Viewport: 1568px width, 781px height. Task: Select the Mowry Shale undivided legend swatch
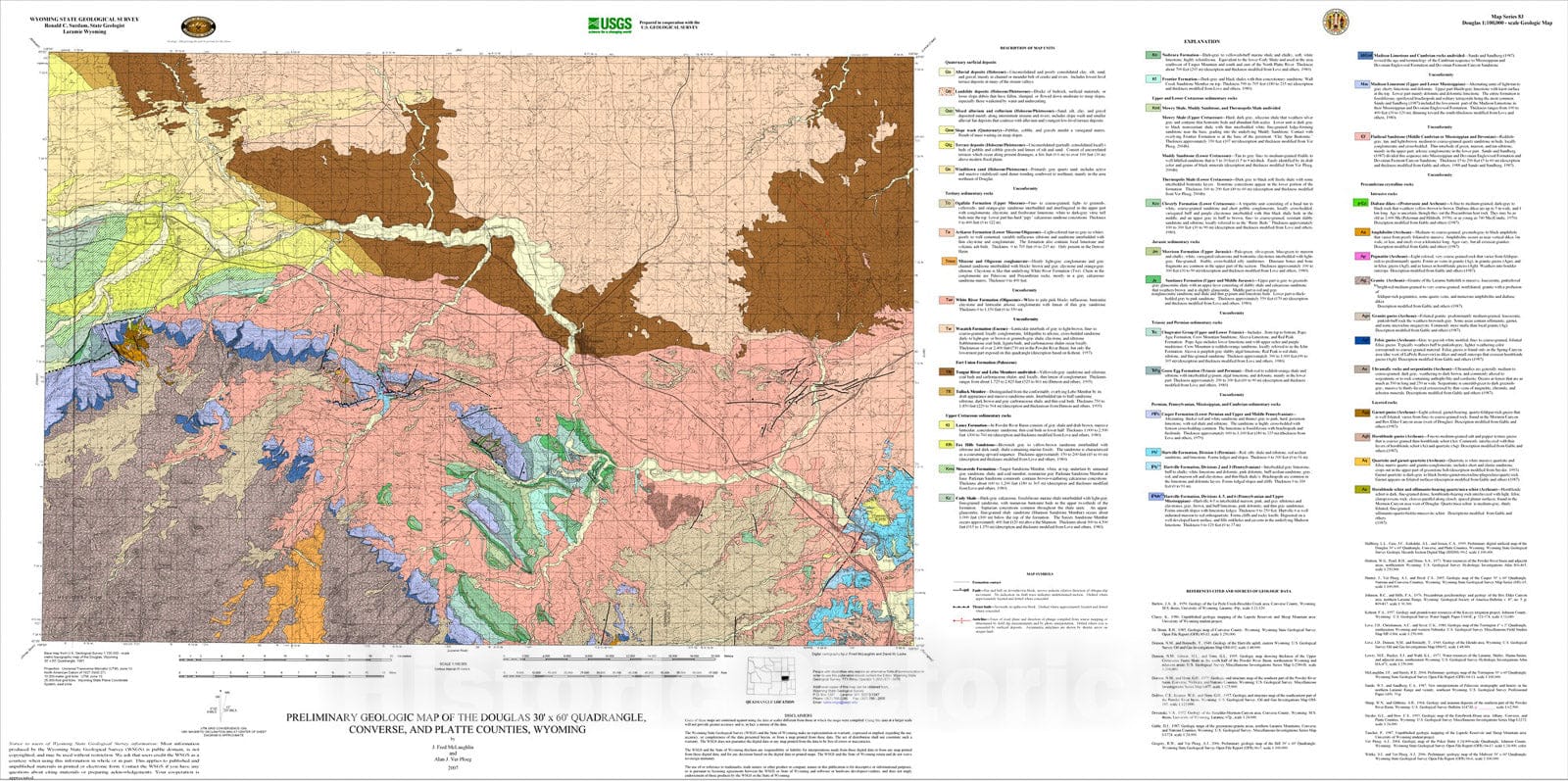(1155, 108)
